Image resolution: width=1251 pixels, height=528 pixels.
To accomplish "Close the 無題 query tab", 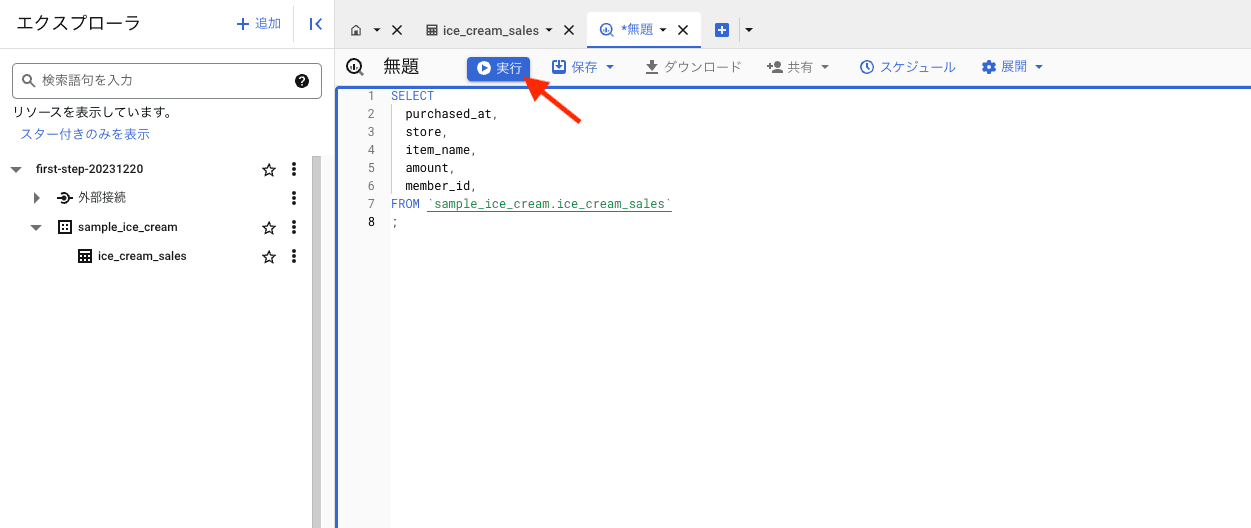I will click(x=683, y=30).
